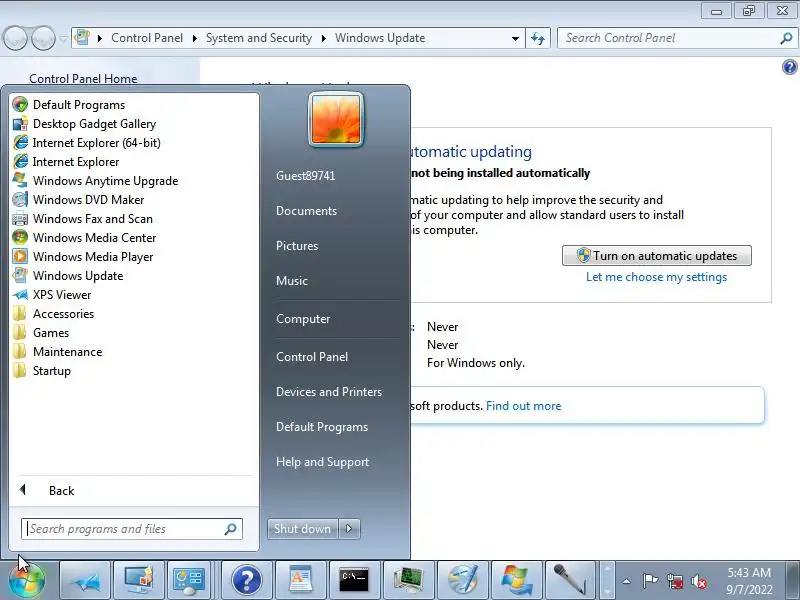Click the Find out more link

point(523,406)
